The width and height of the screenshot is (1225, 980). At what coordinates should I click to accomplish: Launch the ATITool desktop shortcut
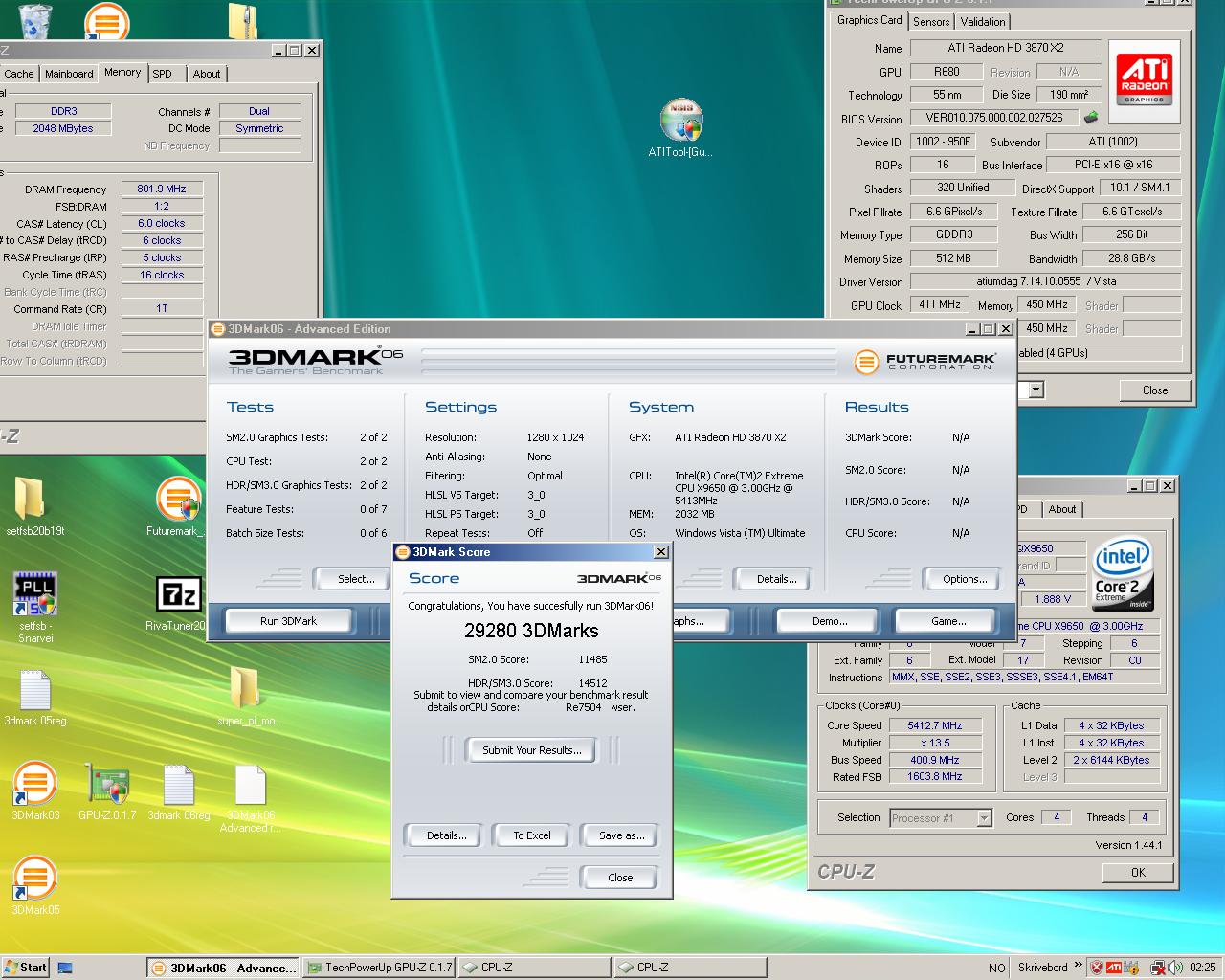click(681, 122)
